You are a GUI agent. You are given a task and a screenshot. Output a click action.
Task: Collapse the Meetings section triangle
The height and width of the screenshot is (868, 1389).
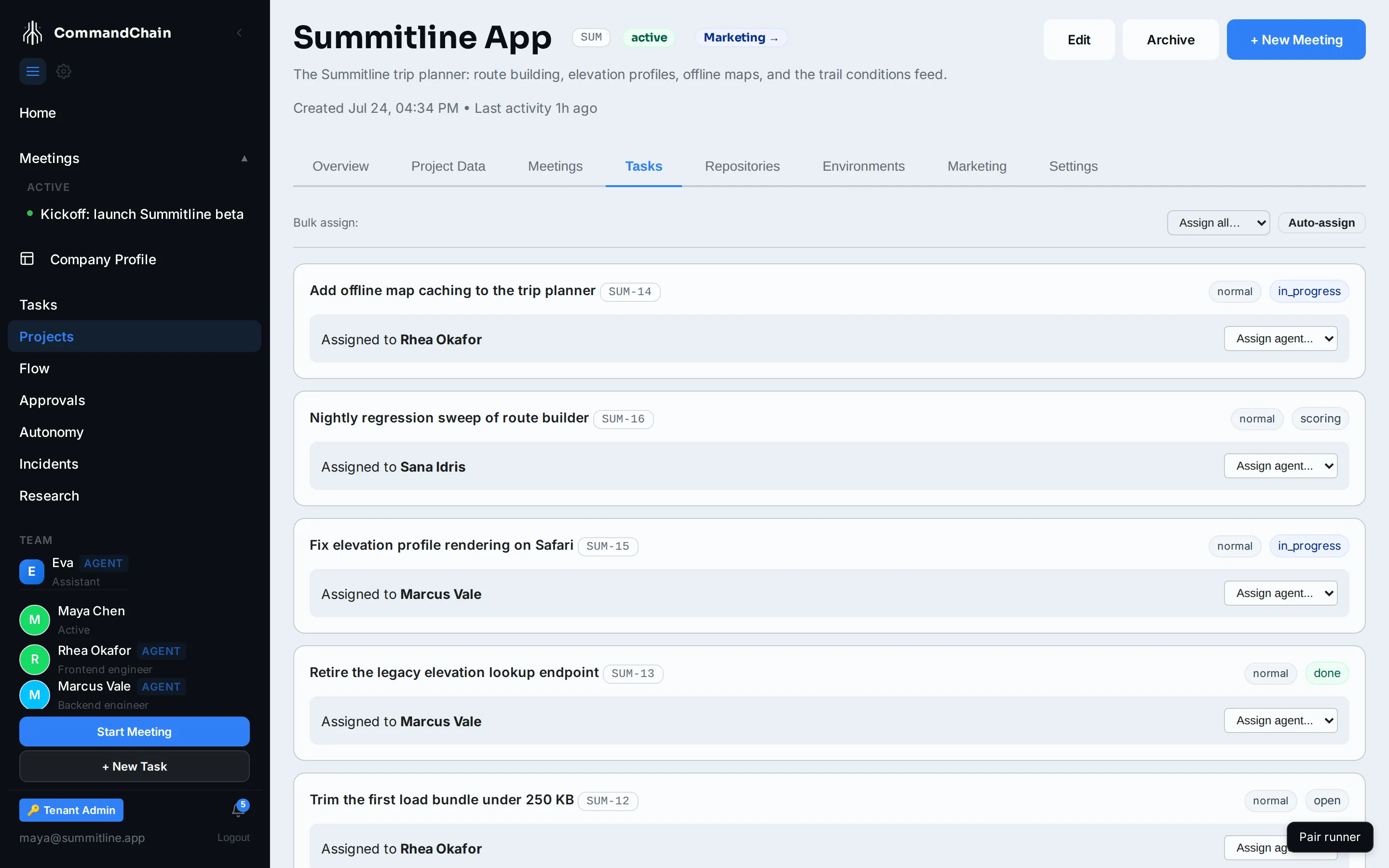(245, 159)
